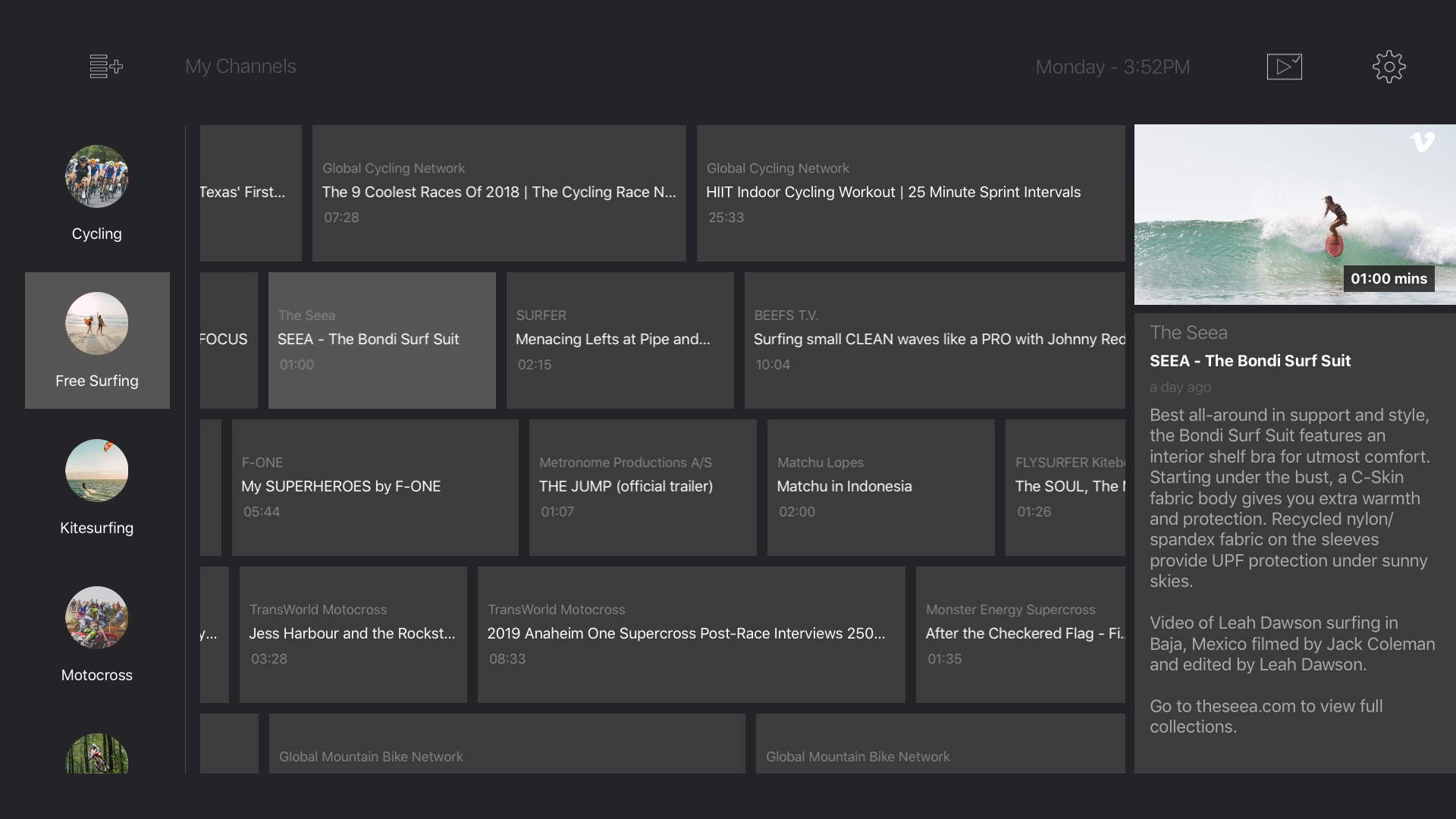The width and height of the screenshot is (1456, 819).
Task: Select the Kitesurfing channel avatar
Action: pyautogui.click(x=96, y=471)
